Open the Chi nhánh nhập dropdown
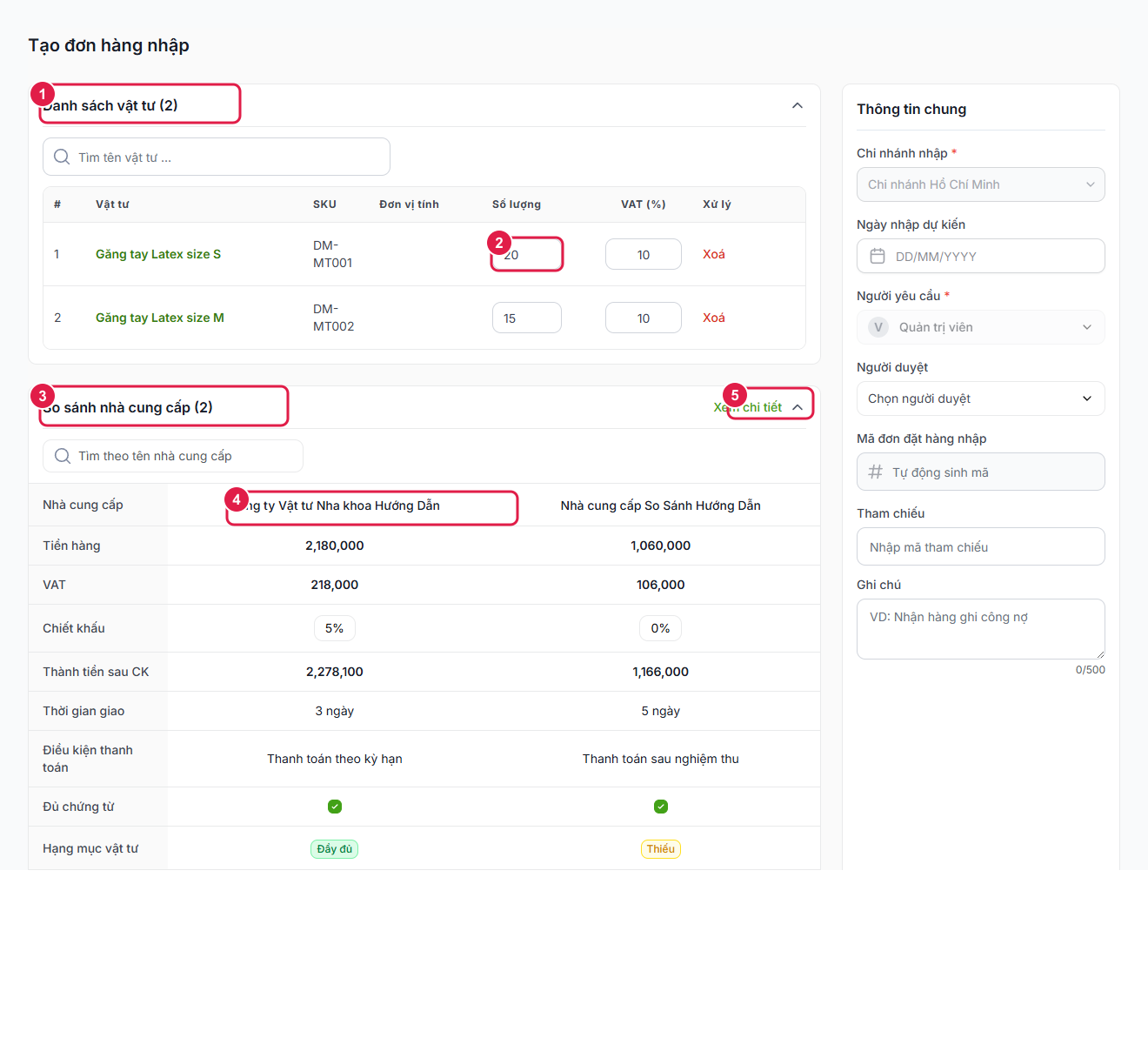Viewport: 1148px width, 1058px height. tap(981, 184)
